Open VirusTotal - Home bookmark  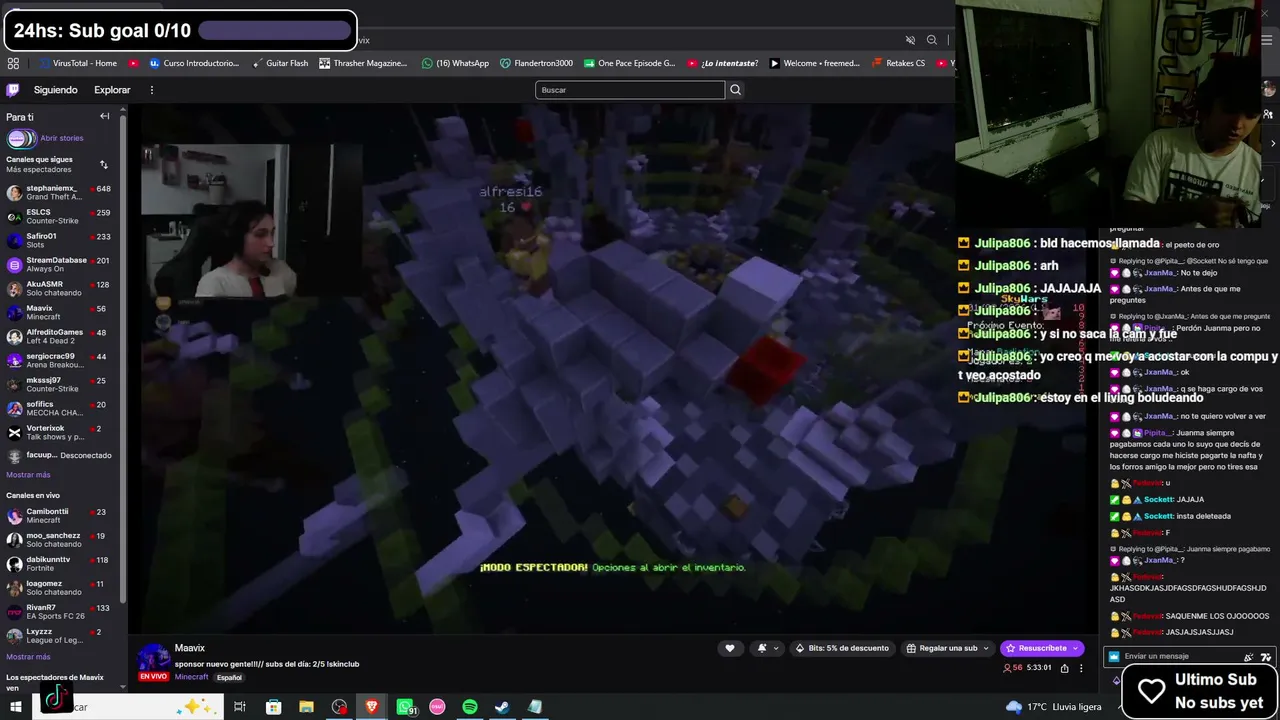tap(78, 63)
